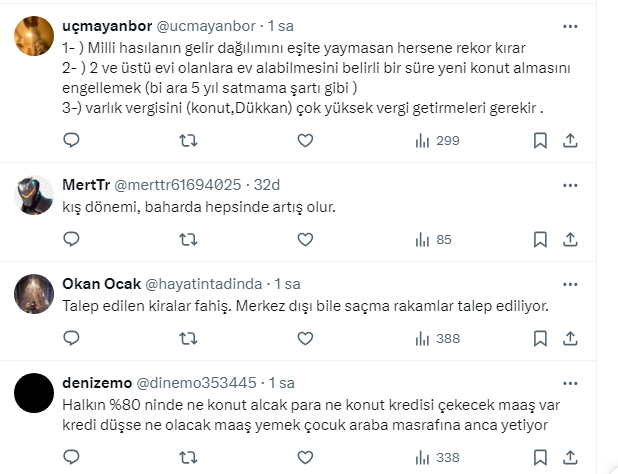Share denizemo's tweet

click(570, 458)
